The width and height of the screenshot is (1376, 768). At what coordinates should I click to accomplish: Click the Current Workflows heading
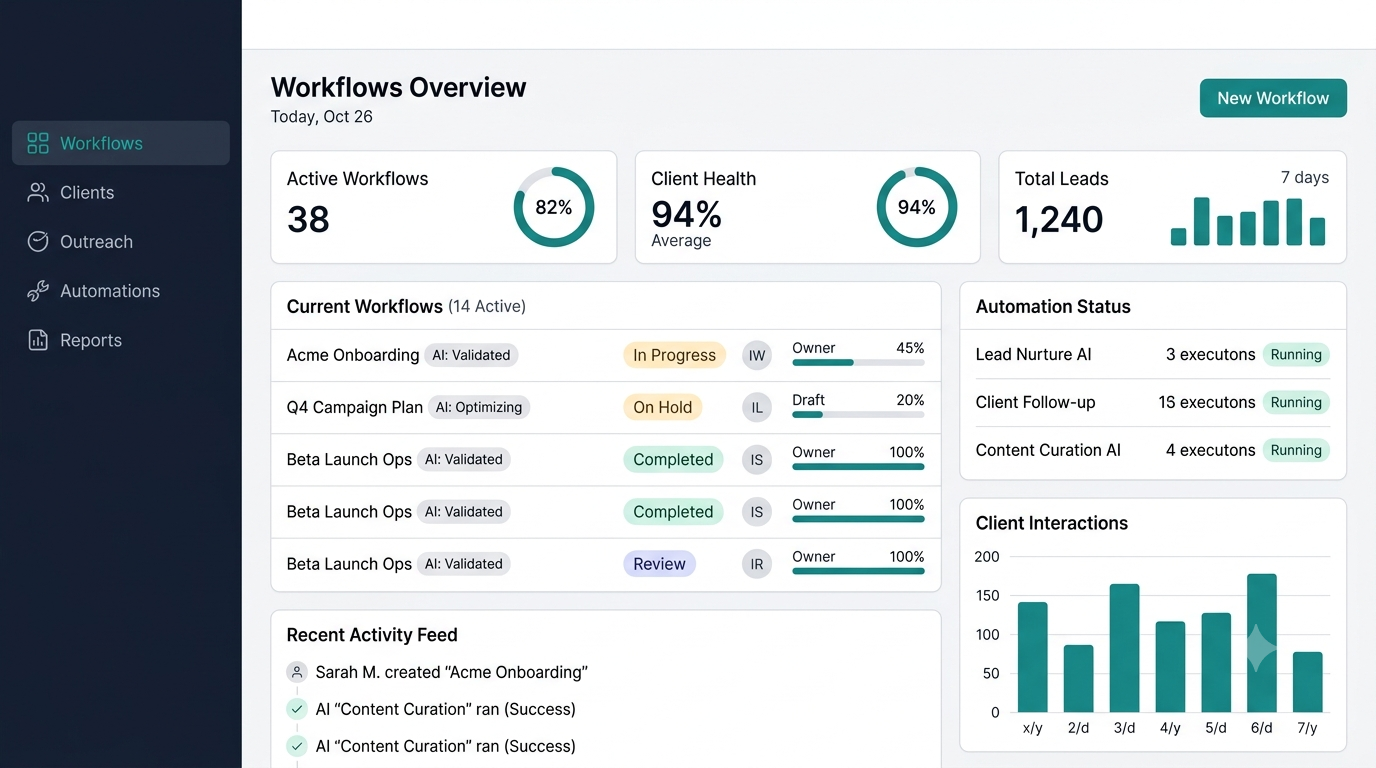click(x=365, y=306)
